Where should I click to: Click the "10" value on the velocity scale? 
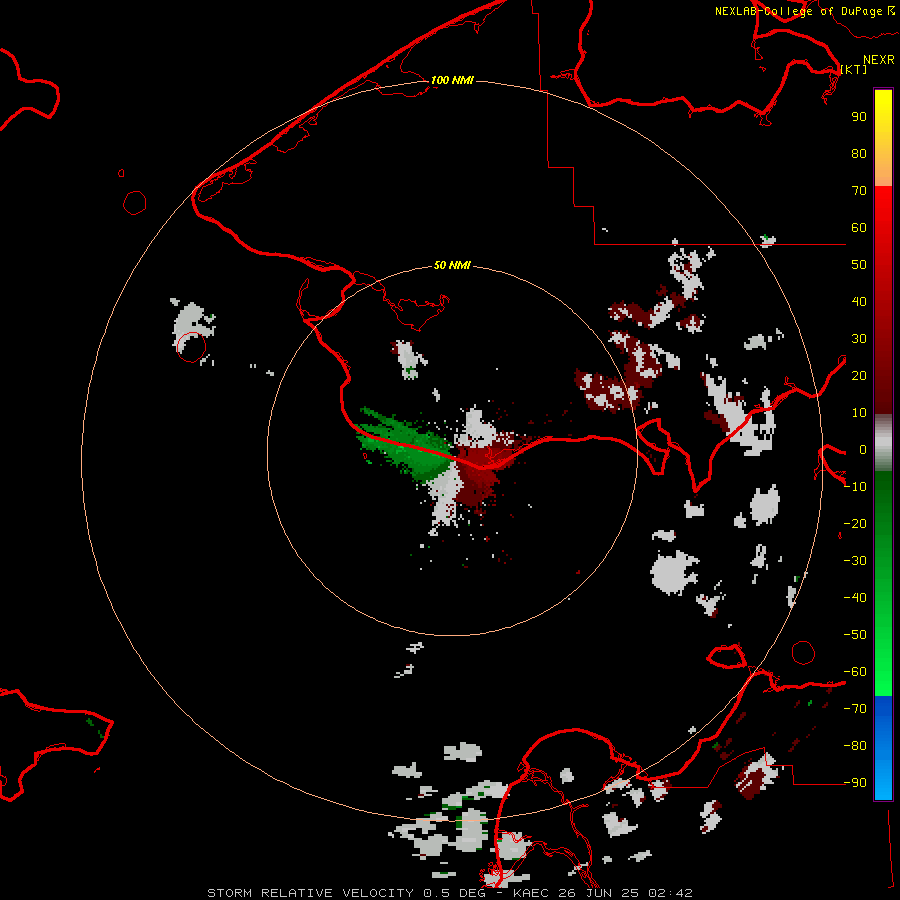tap(859, 413)
